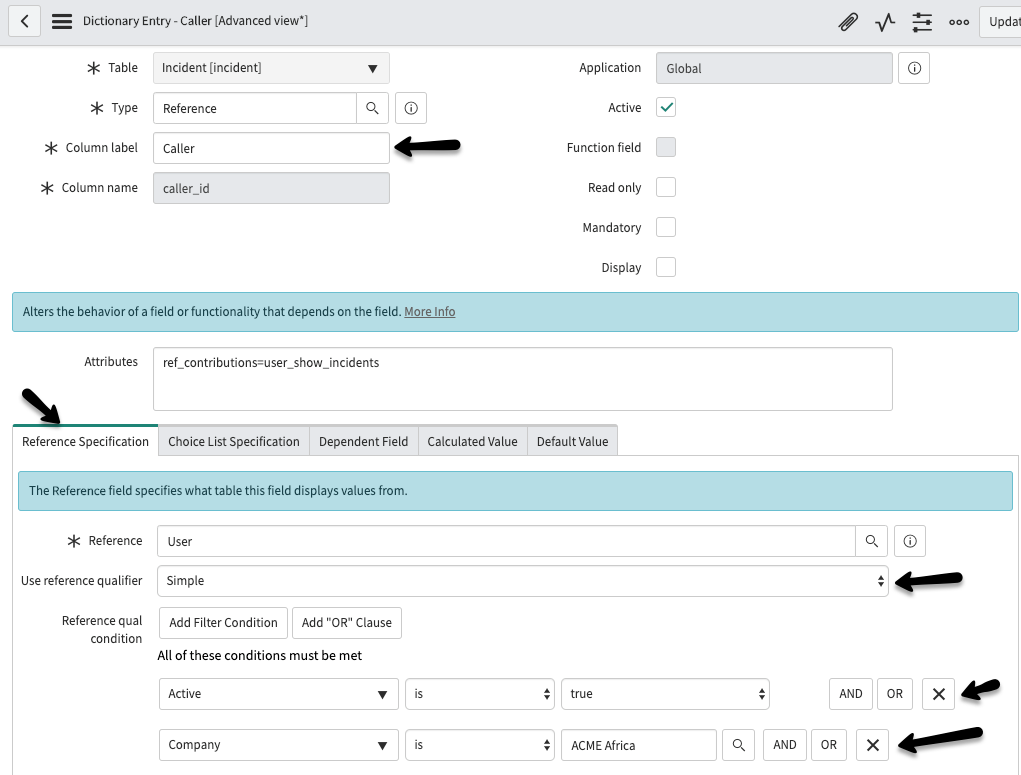Open the Choice List Specification tab
Screen dimensions: 1021x775
tap(233, 440)
